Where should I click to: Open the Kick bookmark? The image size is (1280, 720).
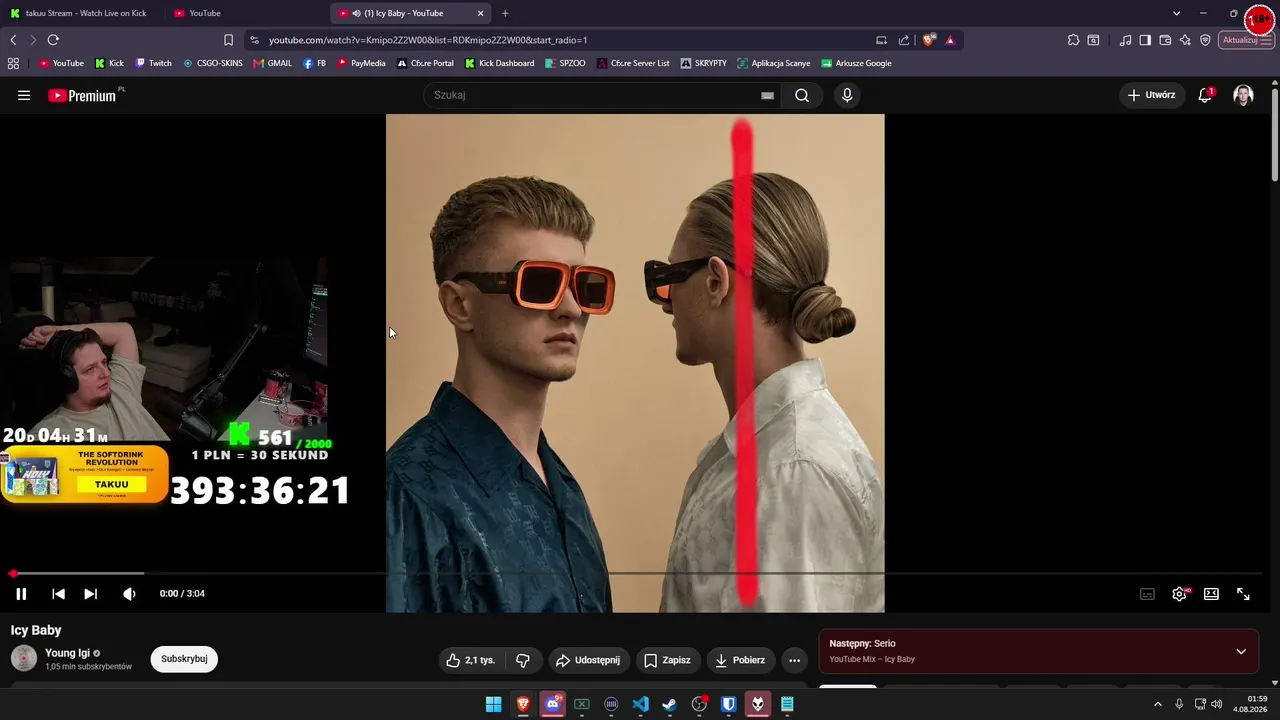[x=110, y=63]
